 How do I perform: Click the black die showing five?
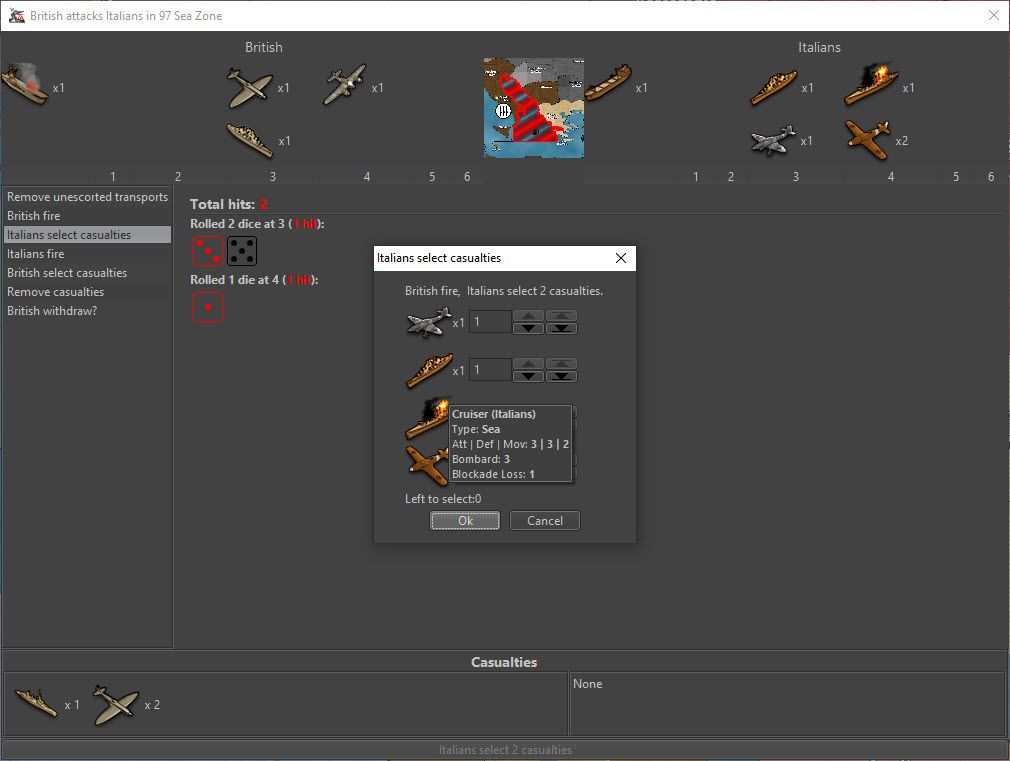(242, 252)
